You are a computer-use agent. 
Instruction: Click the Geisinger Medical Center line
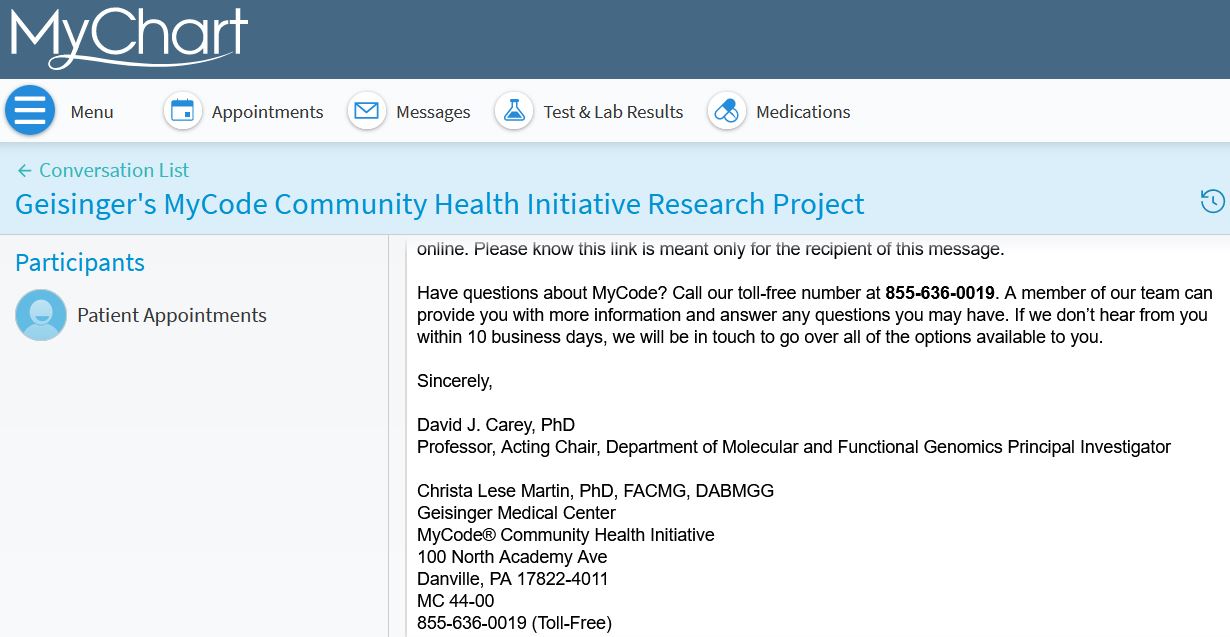pyautogui.click(x=516, y=513)
